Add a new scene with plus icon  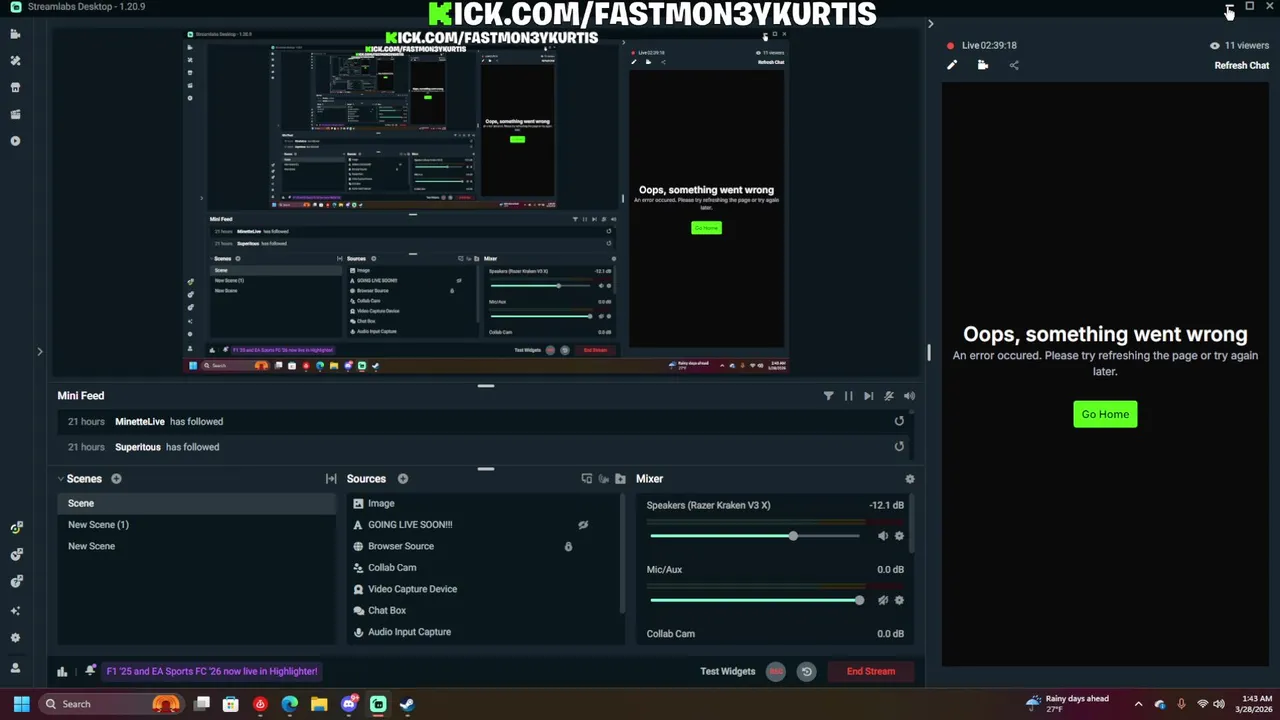point(116,479)
